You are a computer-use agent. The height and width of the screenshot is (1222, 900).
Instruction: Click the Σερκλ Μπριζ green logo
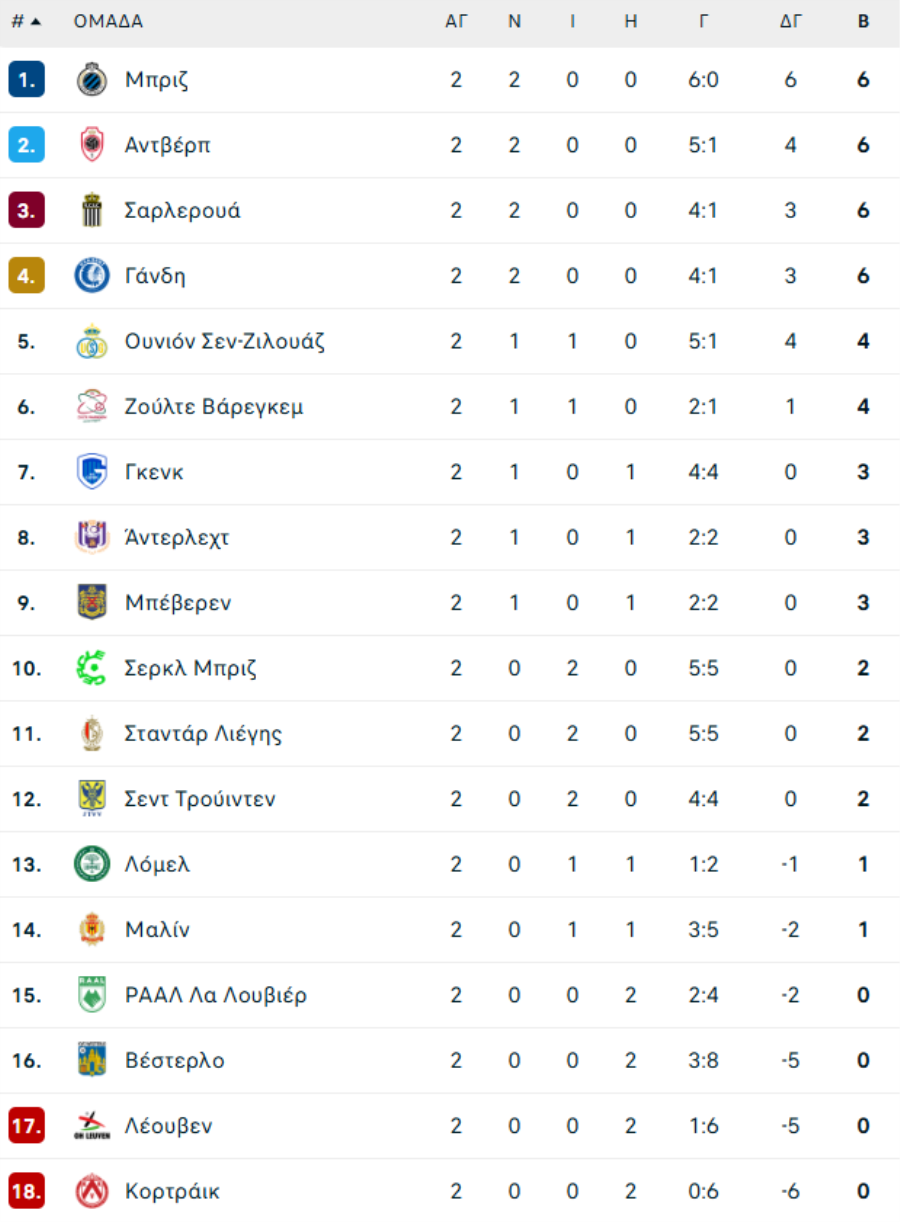(92, 668)
